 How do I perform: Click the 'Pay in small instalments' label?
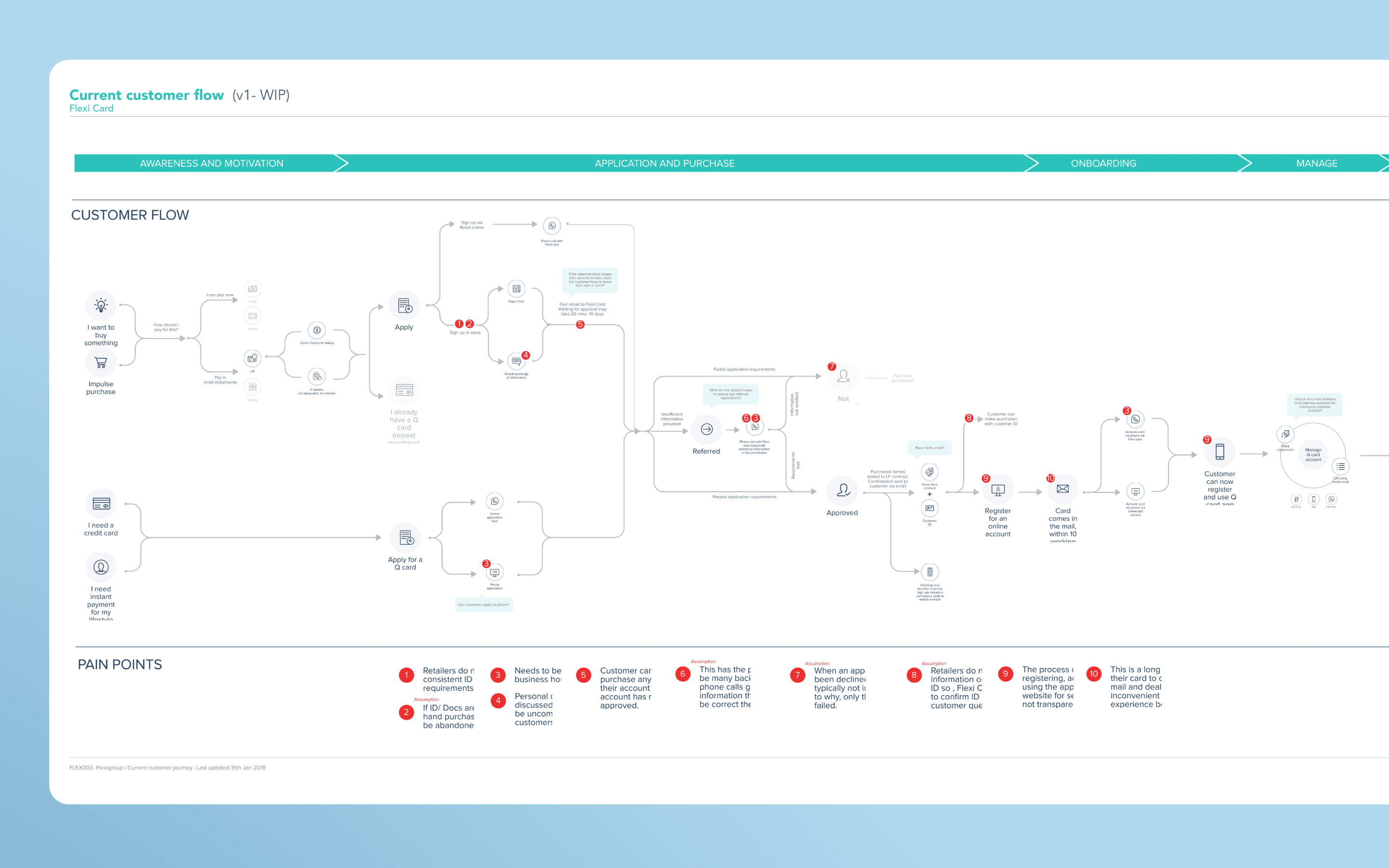pos(220,380)
